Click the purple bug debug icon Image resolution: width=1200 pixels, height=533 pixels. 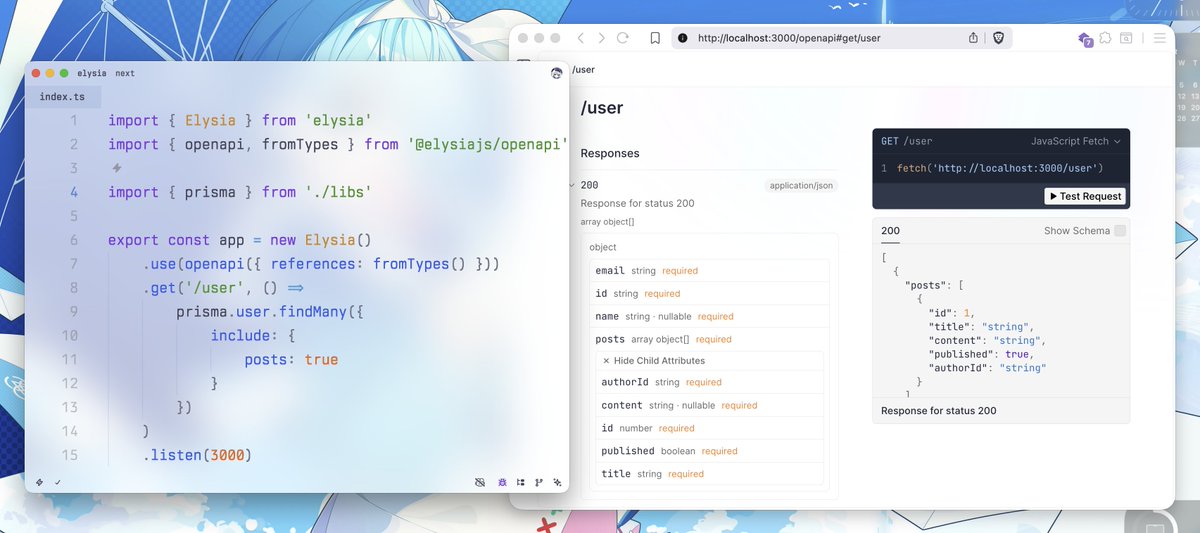(501, 482)
